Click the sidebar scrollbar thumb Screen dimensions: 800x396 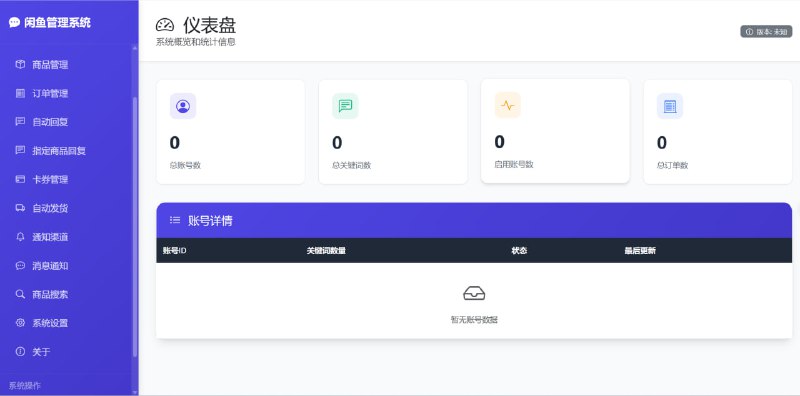click(x=135, y=226)
